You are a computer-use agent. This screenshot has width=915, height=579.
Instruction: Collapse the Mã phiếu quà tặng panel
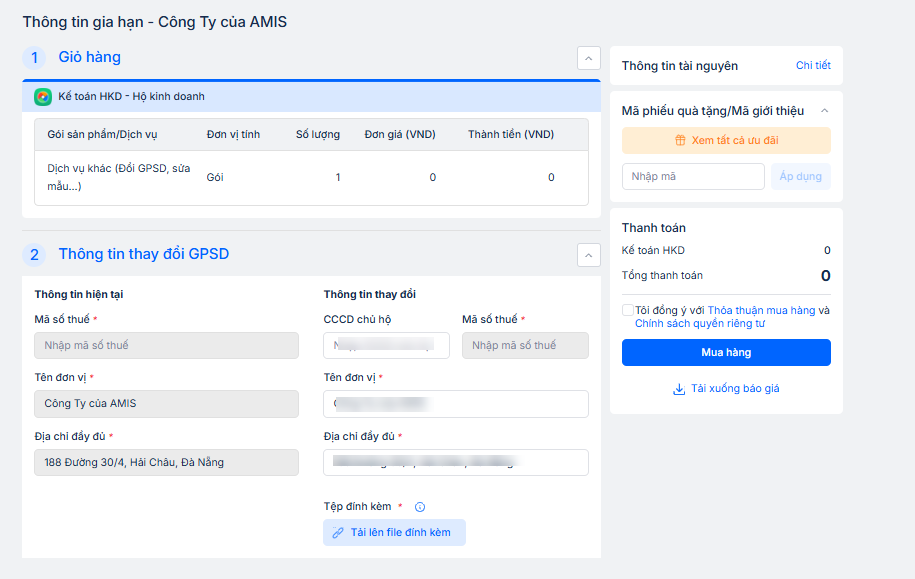coord(825,111)
